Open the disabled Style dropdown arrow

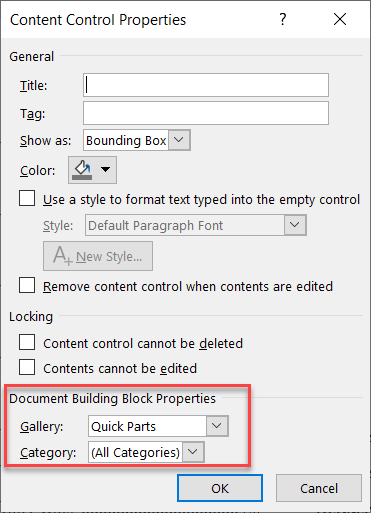[x=295, y=225]
